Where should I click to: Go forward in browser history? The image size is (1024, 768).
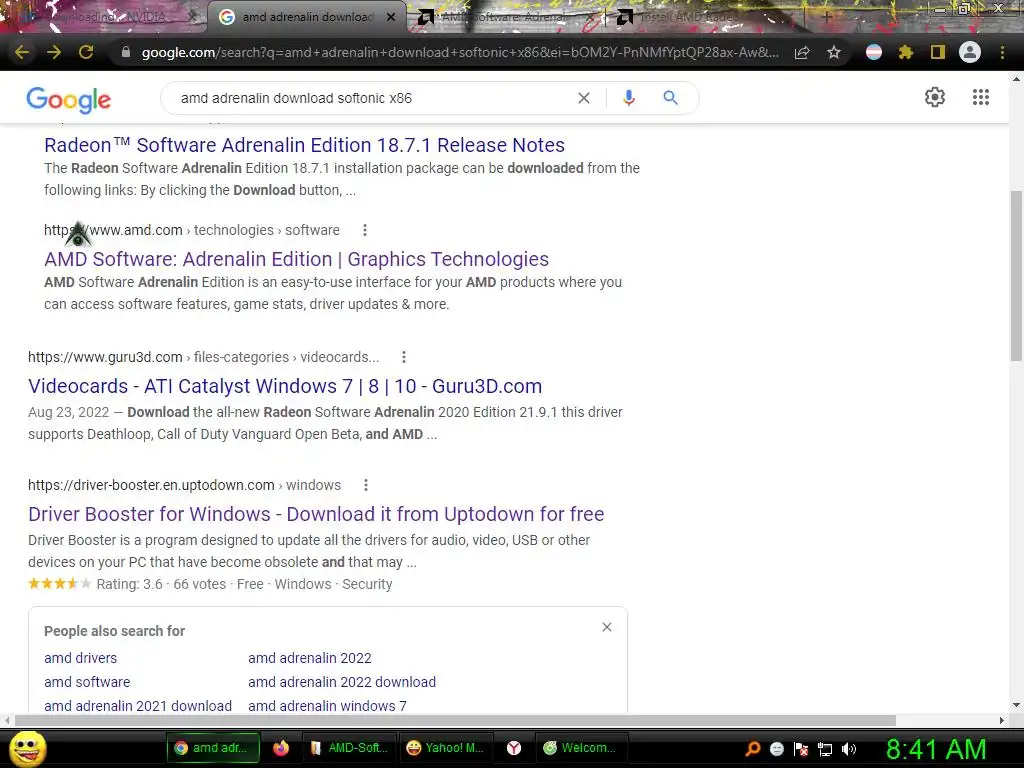coord(54,52)
